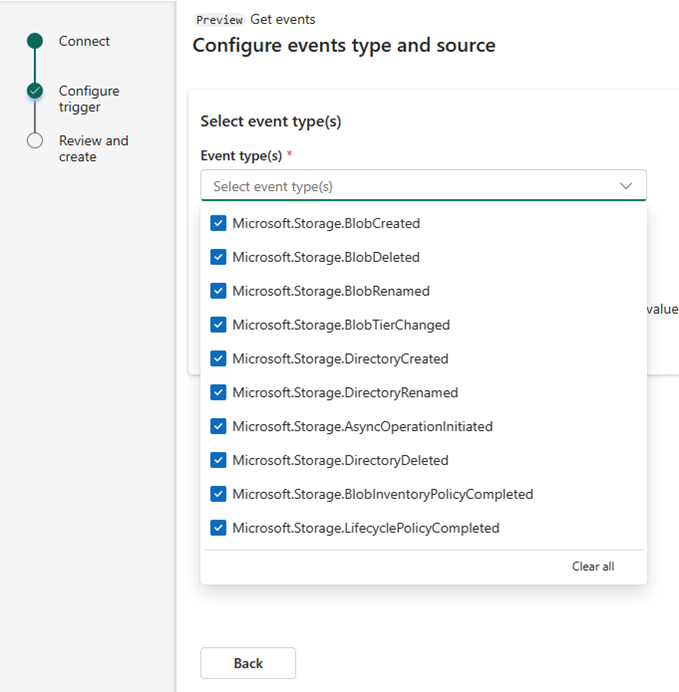679x692 pixels.
Task: Click the Review and create empty circle icon
Action: [x=35, y=141]
